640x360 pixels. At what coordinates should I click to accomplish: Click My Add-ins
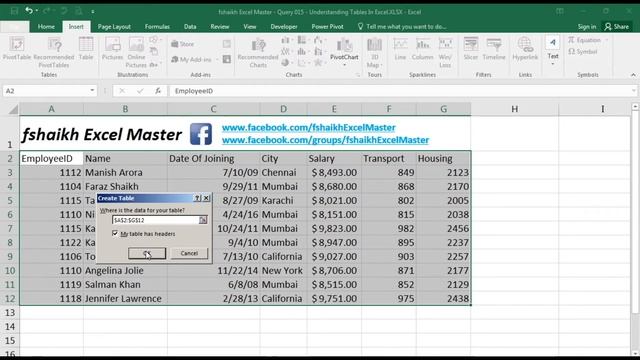(192, 60)
